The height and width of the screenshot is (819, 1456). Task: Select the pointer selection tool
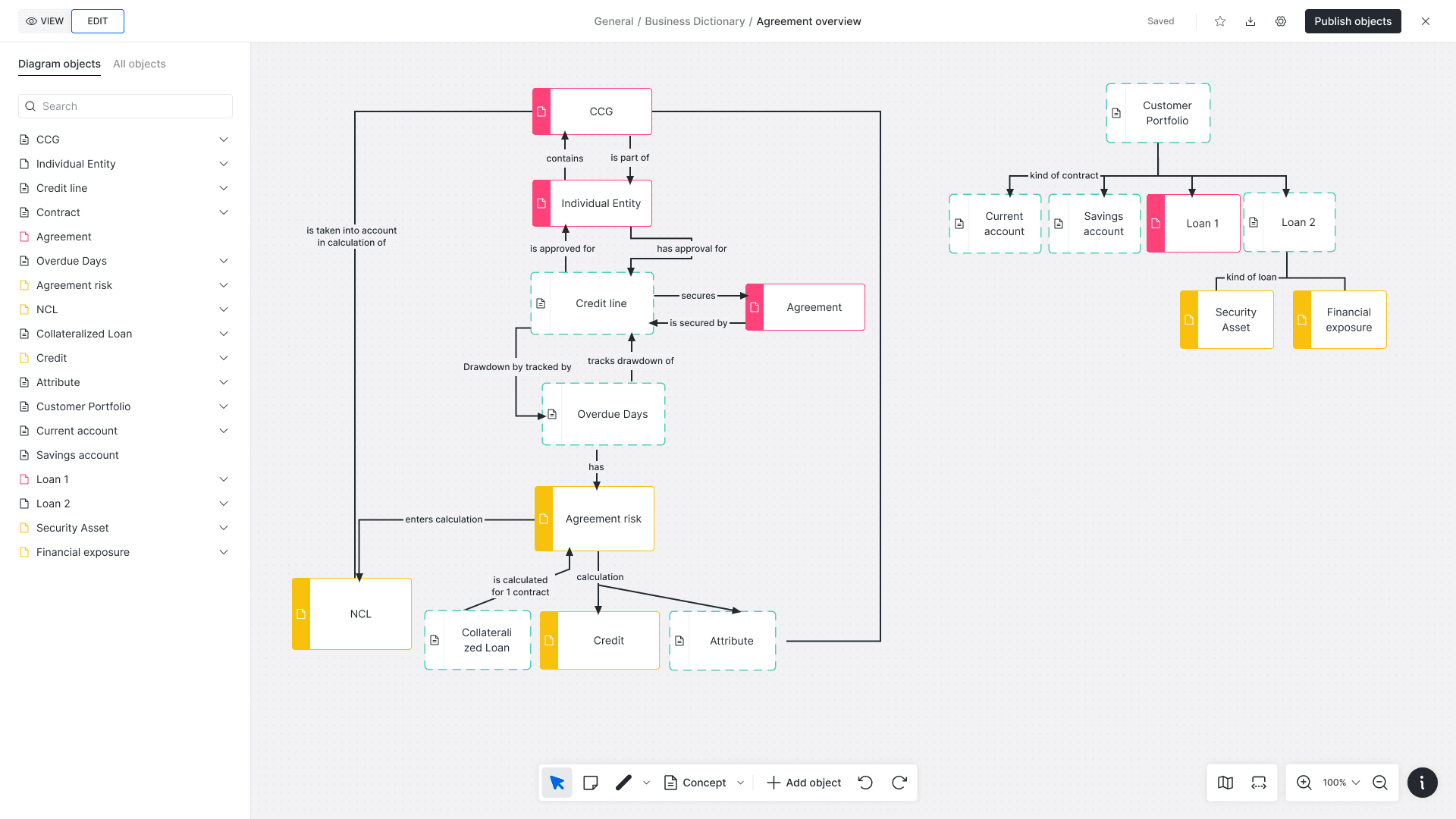557,783
